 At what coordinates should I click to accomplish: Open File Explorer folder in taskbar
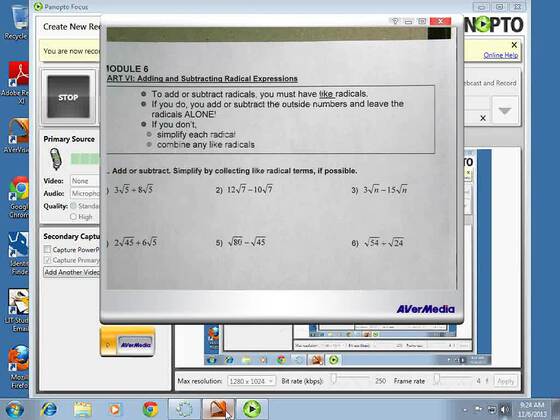tap(82, 409)
